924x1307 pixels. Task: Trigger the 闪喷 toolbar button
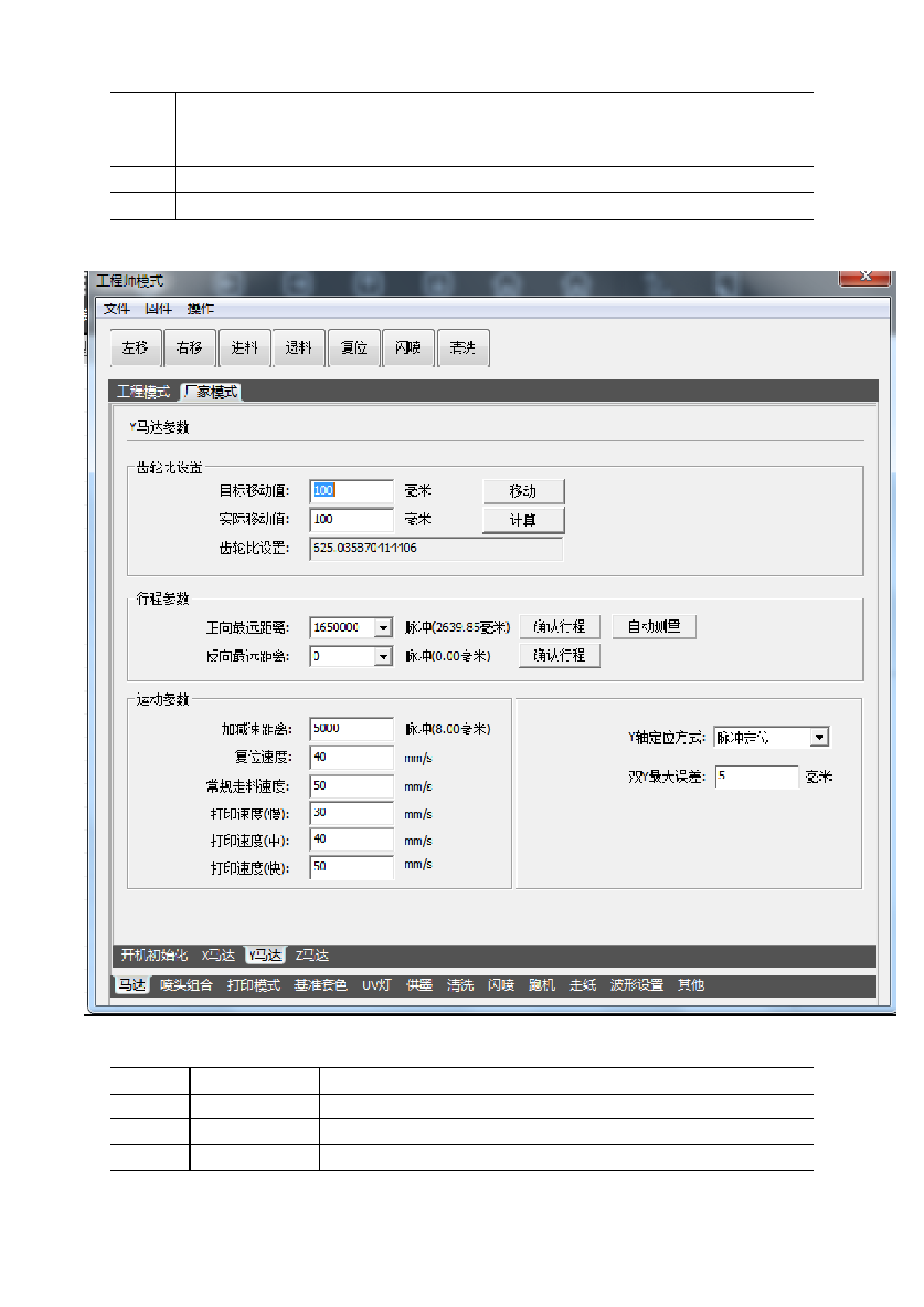pos(408,348)
